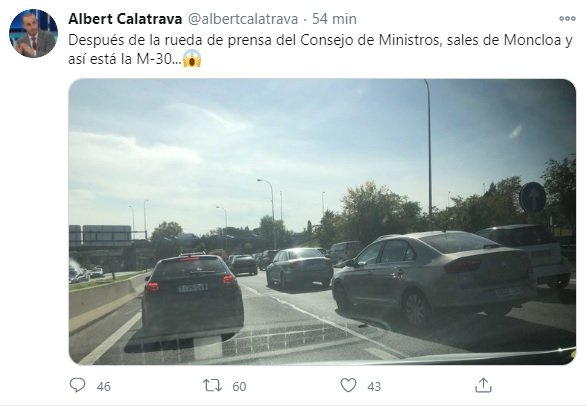Viewport: 587px width, 406px height.
Task: Open the 54 min timestamp link
Action: click(x=334, y=19)
